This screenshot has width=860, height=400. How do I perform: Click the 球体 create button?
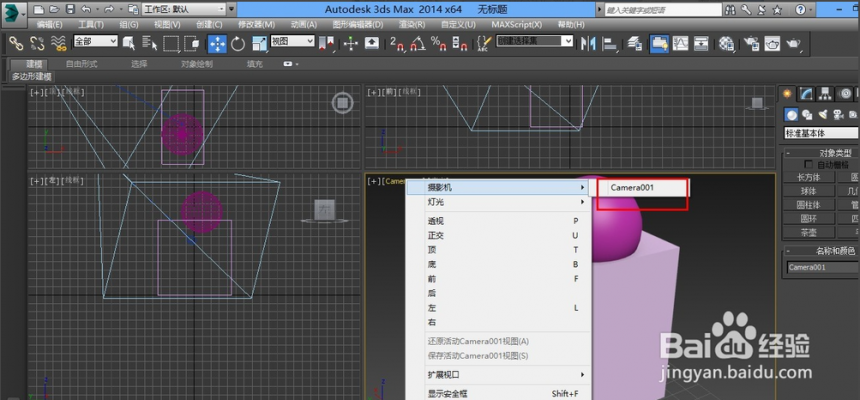pyautogui.click(x=809, y=191)
